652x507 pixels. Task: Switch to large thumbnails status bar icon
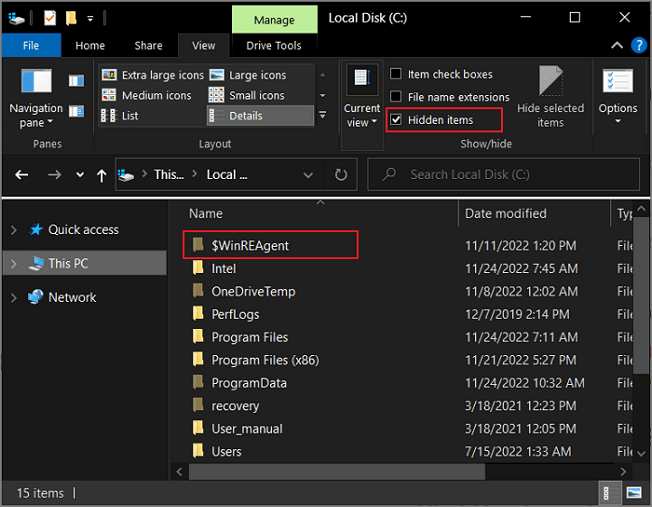(634, 493)
